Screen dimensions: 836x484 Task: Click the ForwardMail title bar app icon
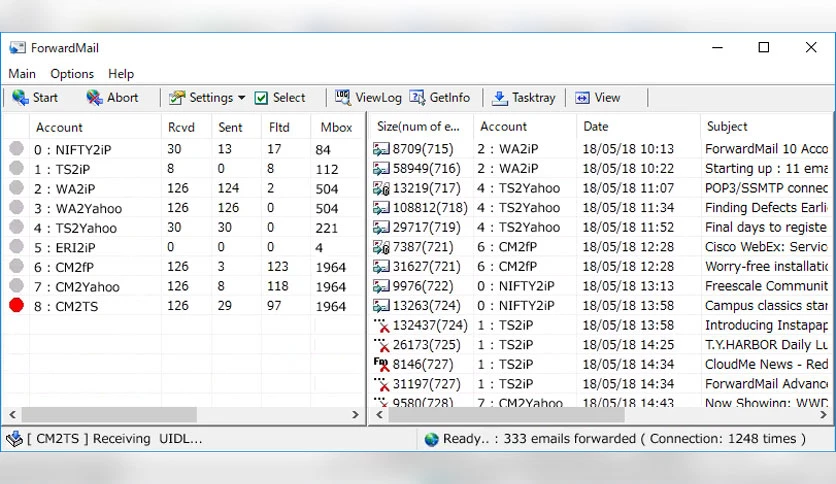[x=17, y=48]
